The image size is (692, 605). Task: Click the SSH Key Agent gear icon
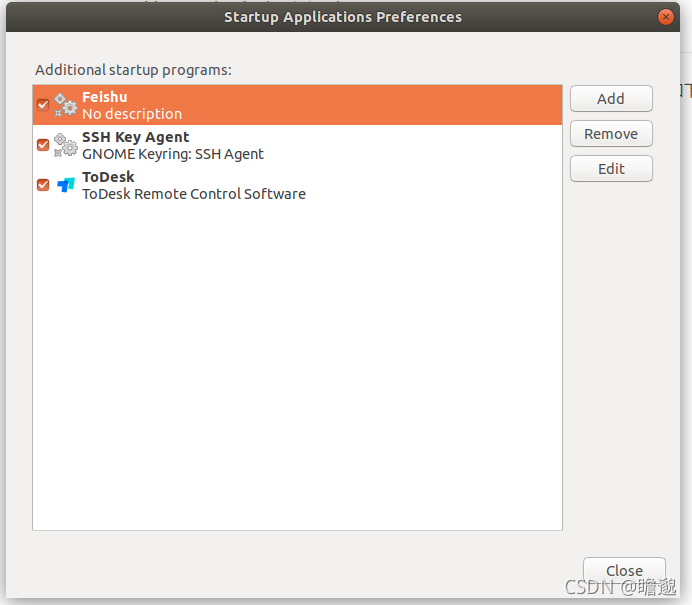pos(66,145)
